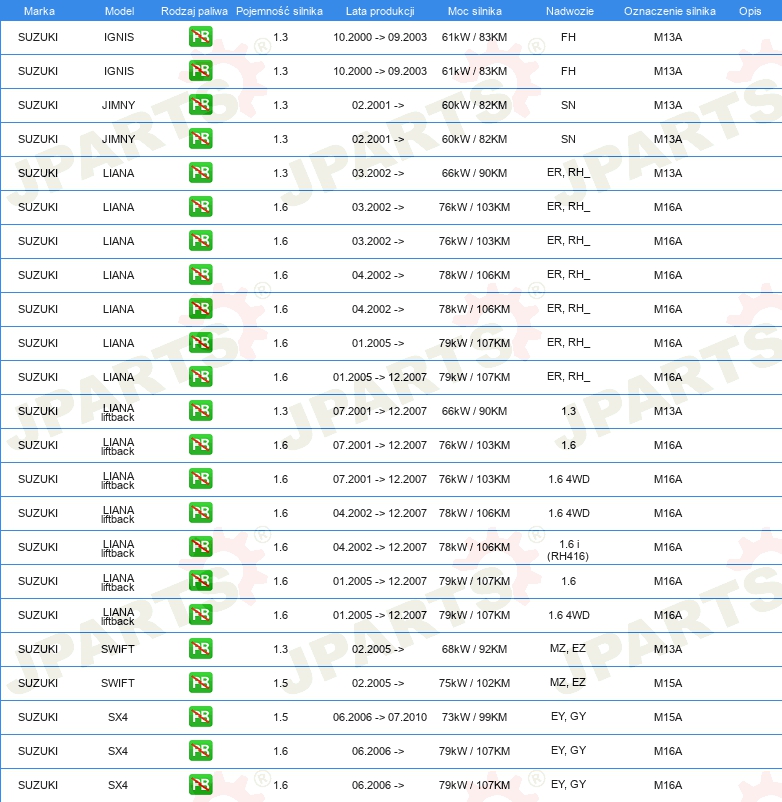Select the M15A engine code in the SX4 row

(668, 717)
